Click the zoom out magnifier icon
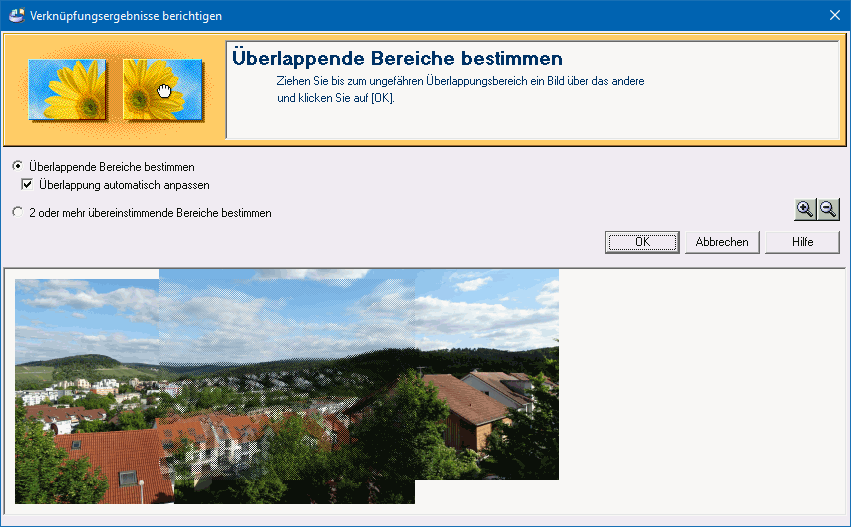This screenshot has width=851, height=527. tap(828, 209)
